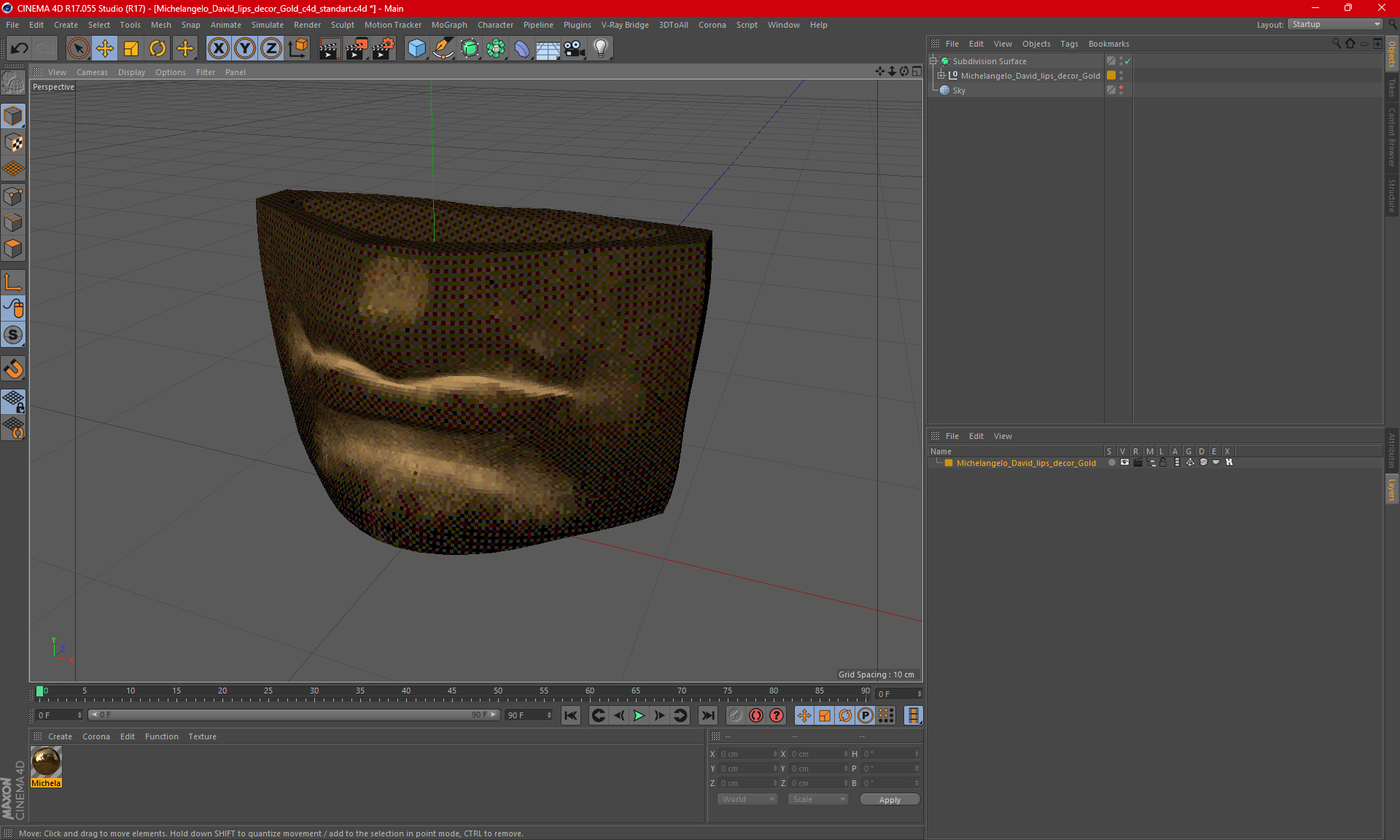Screen dimensions: 1400x840
Task: Play the animation forward
Action: [x=639, y=715]
